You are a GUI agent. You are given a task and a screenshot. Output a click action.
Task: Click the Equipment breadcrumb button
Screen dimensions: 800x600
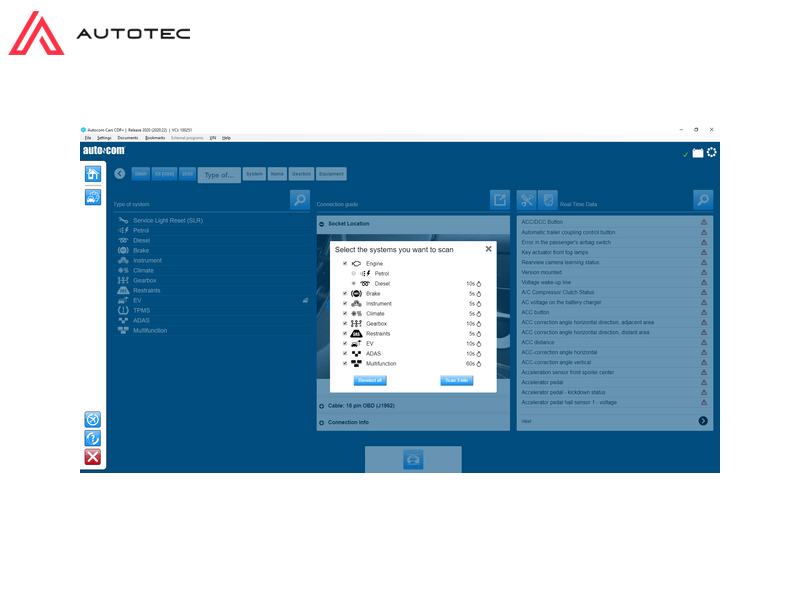(331, 174)
